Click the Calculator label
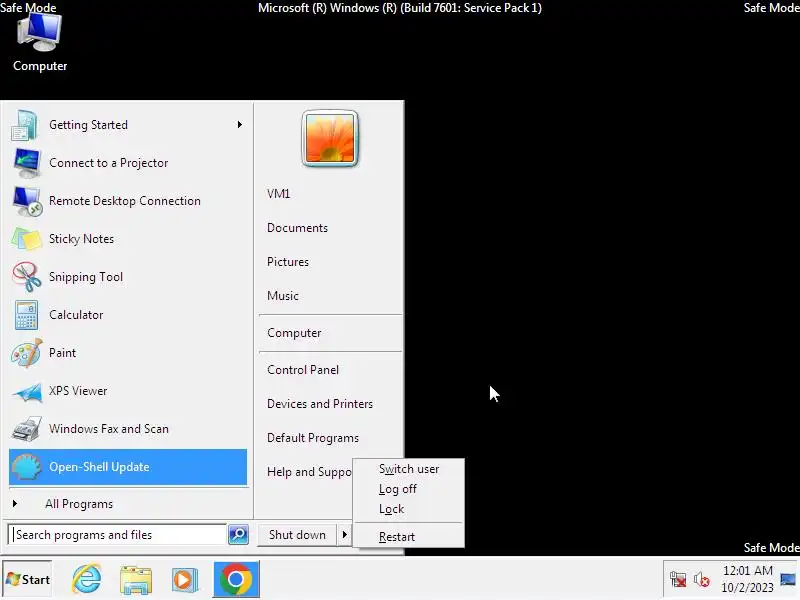 tap(76, 315)
